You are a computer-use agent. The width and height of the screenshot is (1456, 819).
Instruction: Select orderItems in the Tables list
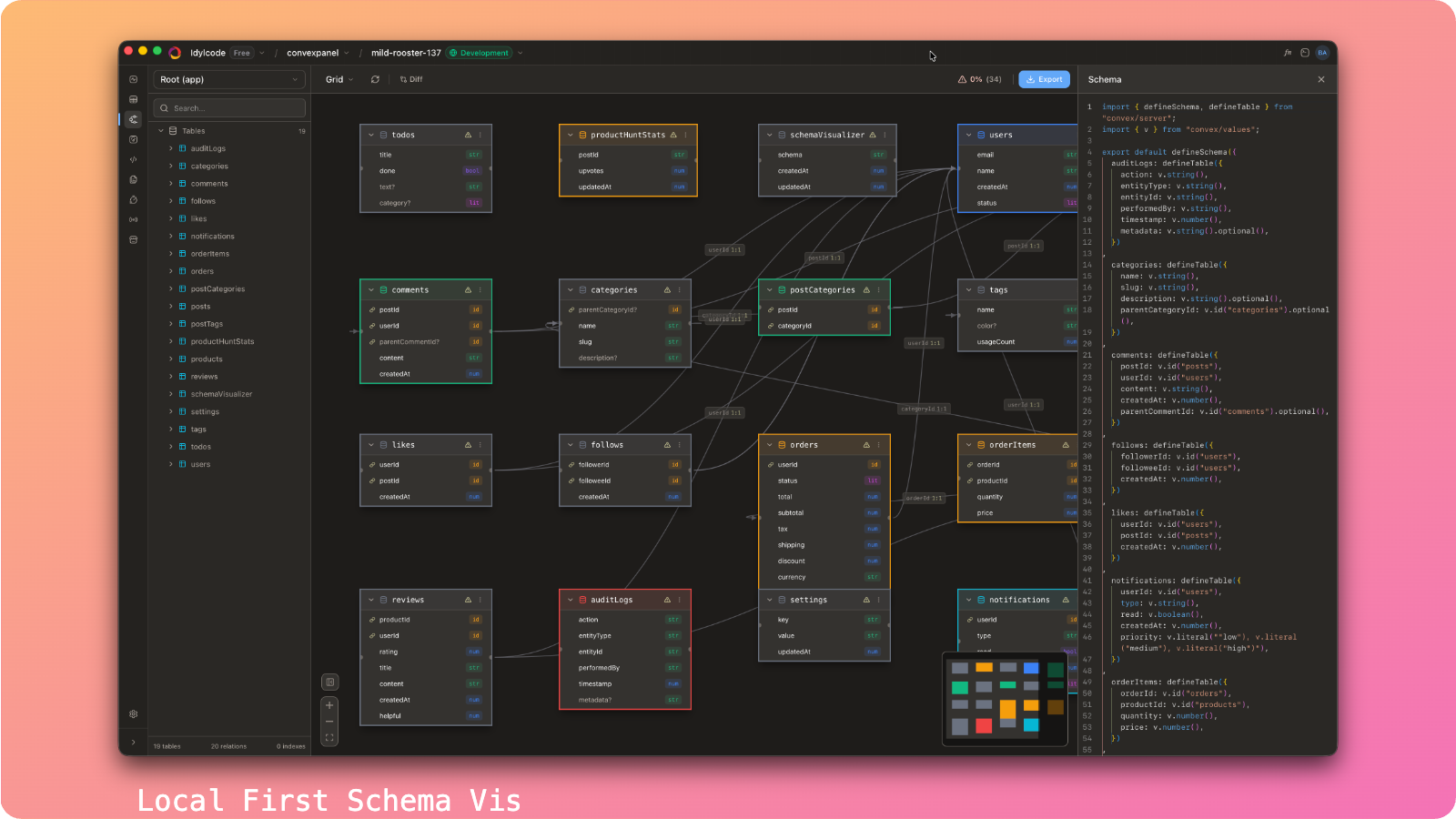tap(210, 254)
